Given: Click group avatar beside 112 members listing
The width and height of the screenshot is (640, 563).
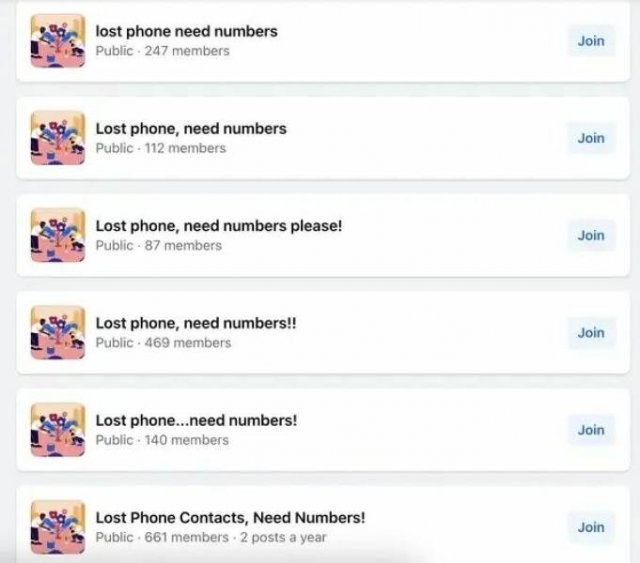Looking at the screenshot, I should tap(58, 138).
